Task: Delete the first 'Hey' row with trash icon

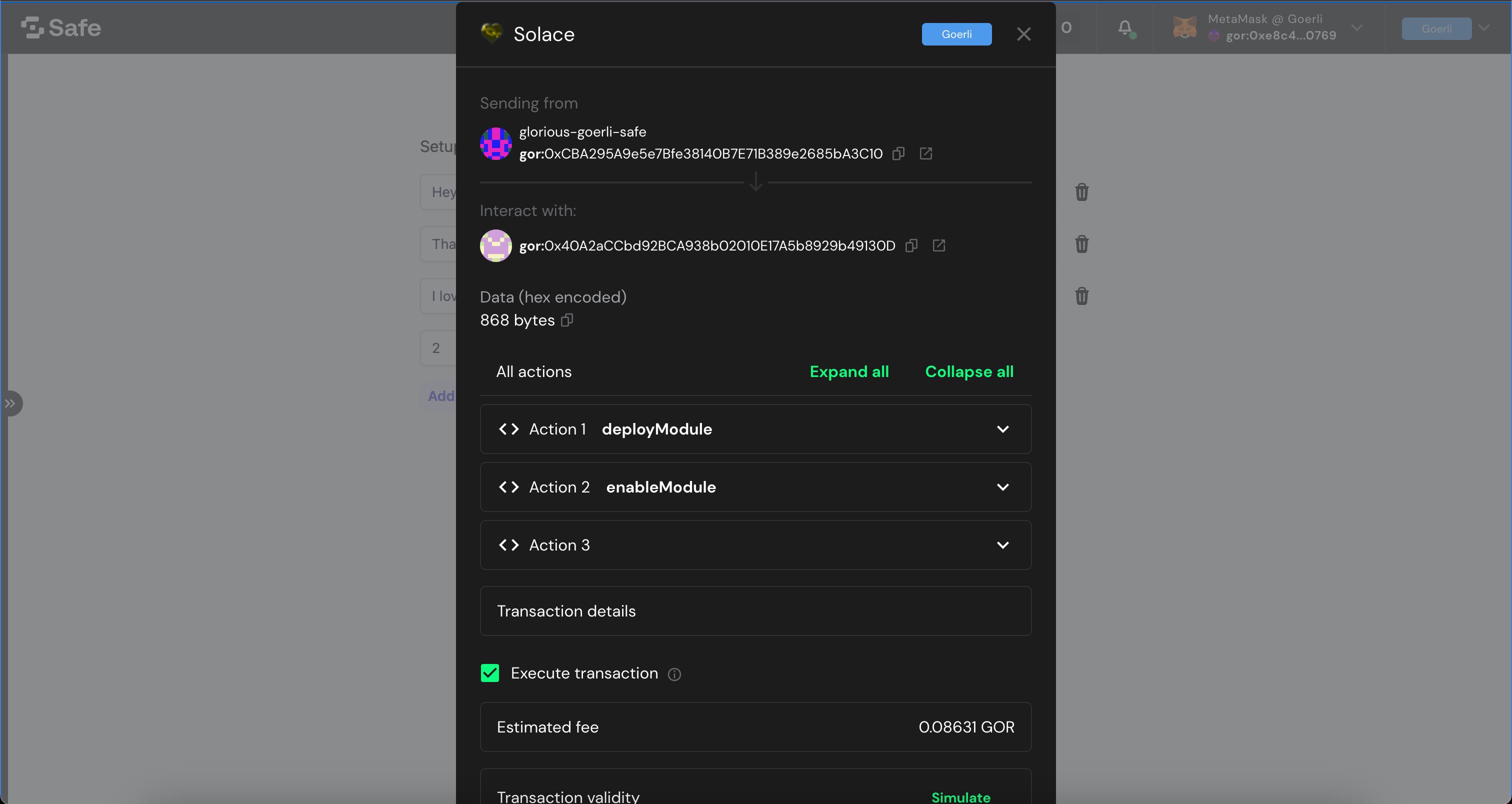Action: (1082, 192)
